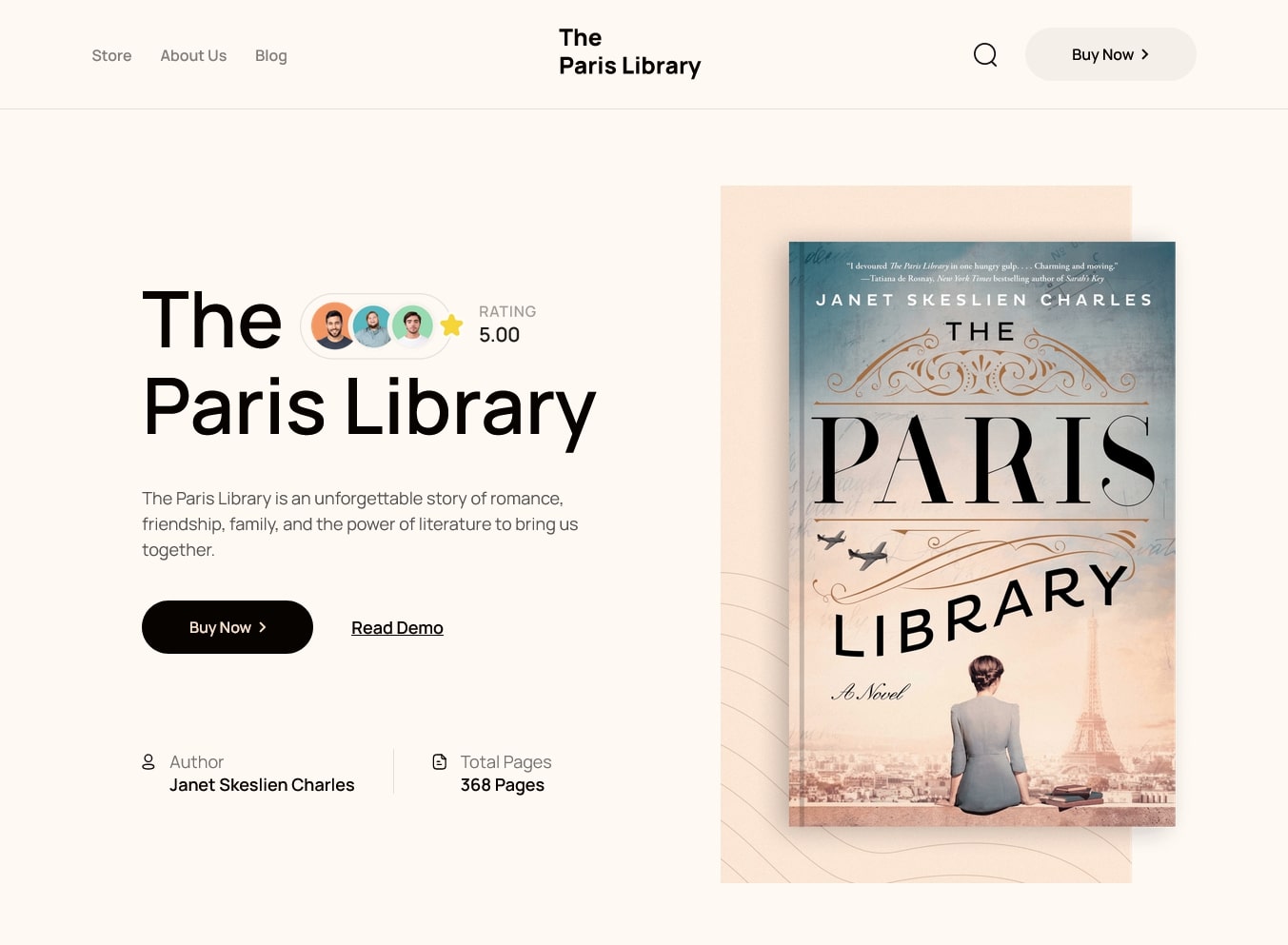This screenshot has width=1288, height=945.
Task: Follow the Read Demo link
Action: (x=397, y=628)
